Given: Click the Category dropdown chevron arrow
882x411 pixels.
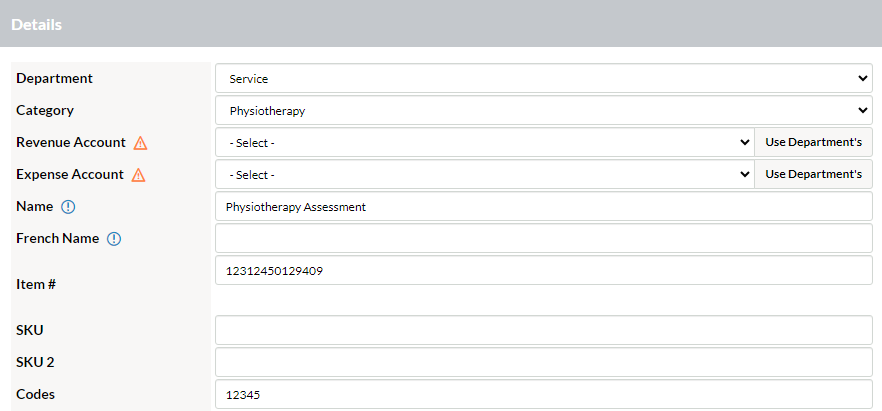Looking at the screenshot, I should click(862, 110).
